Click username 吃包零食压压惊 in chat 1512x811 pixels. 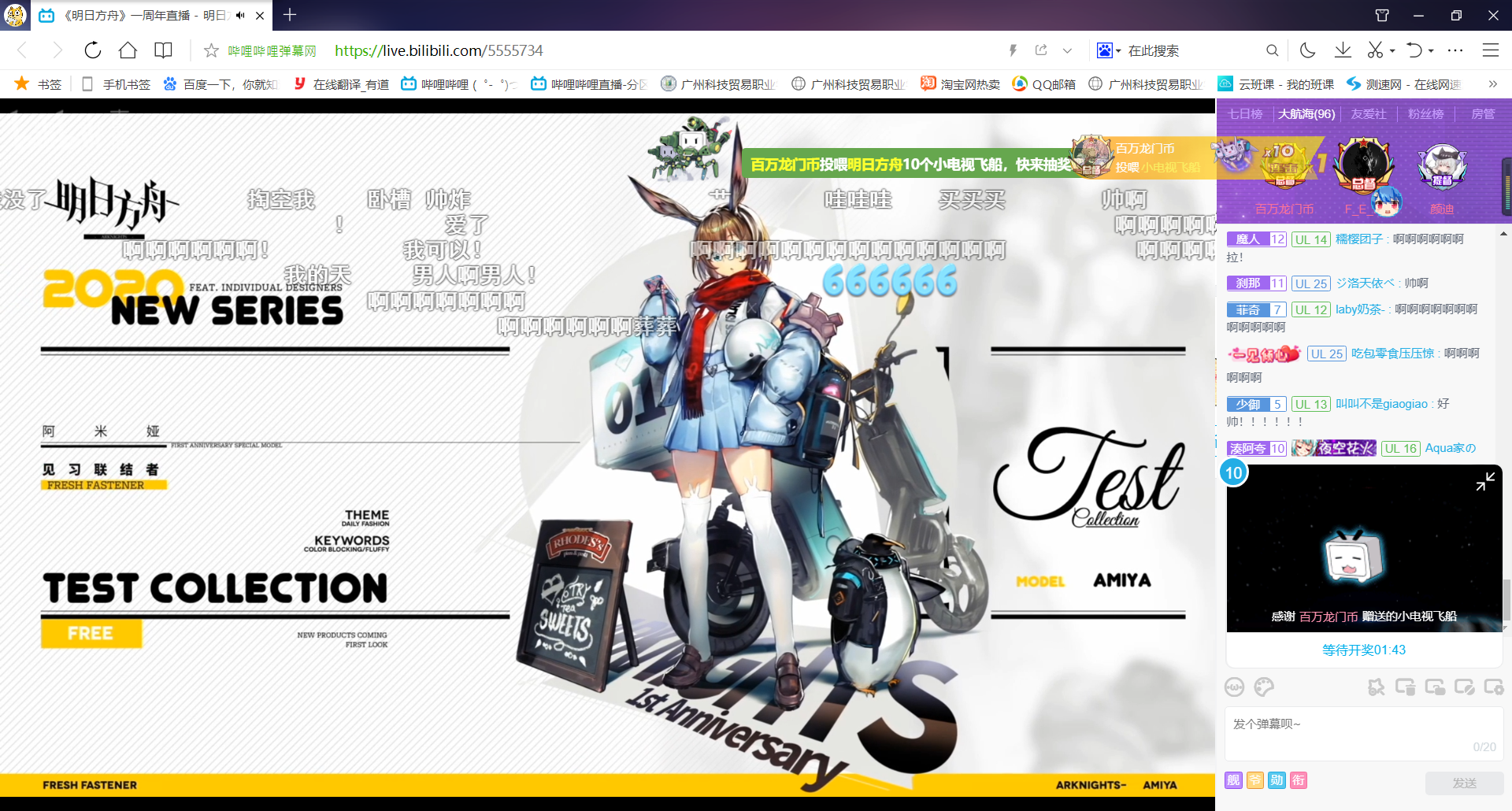point(1392,354)
